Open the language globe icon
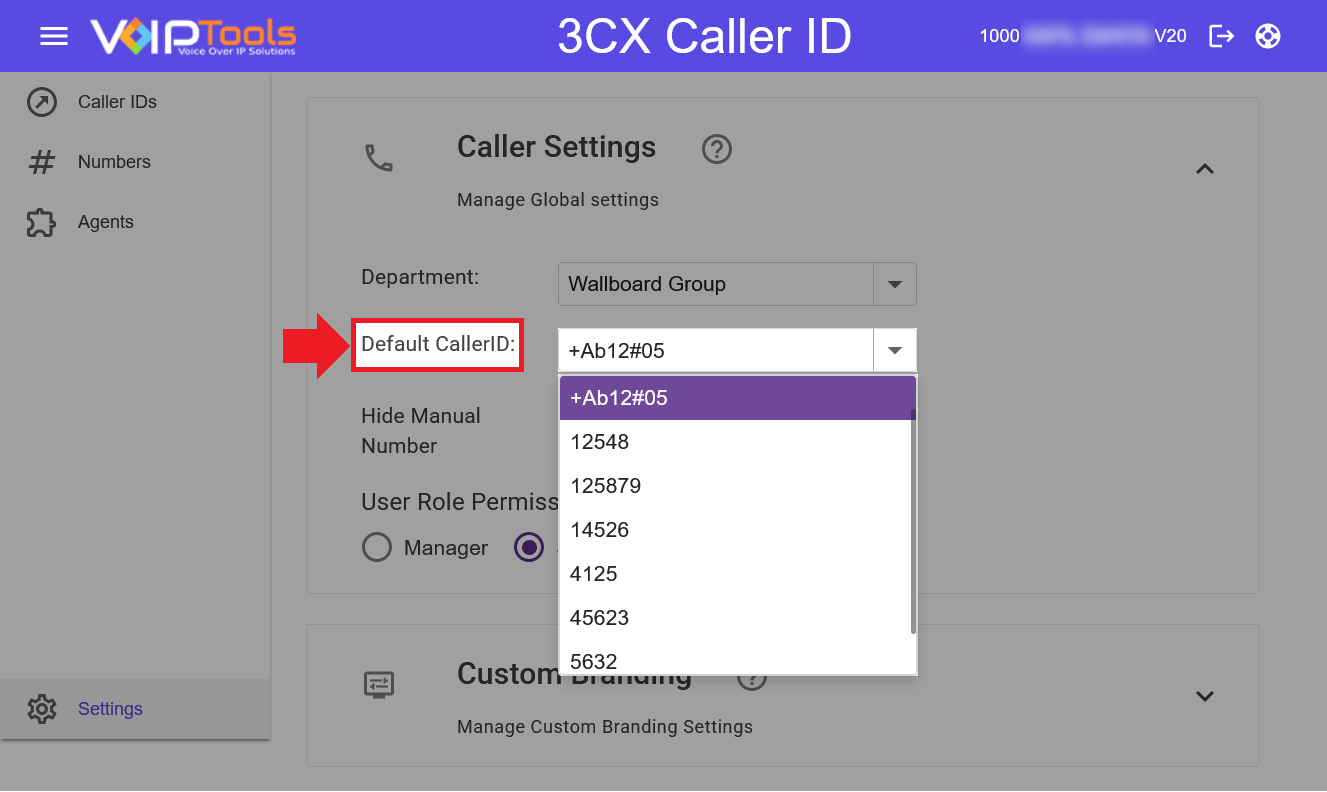Viewport: 1327px width, 792px height. (1267, 36)
